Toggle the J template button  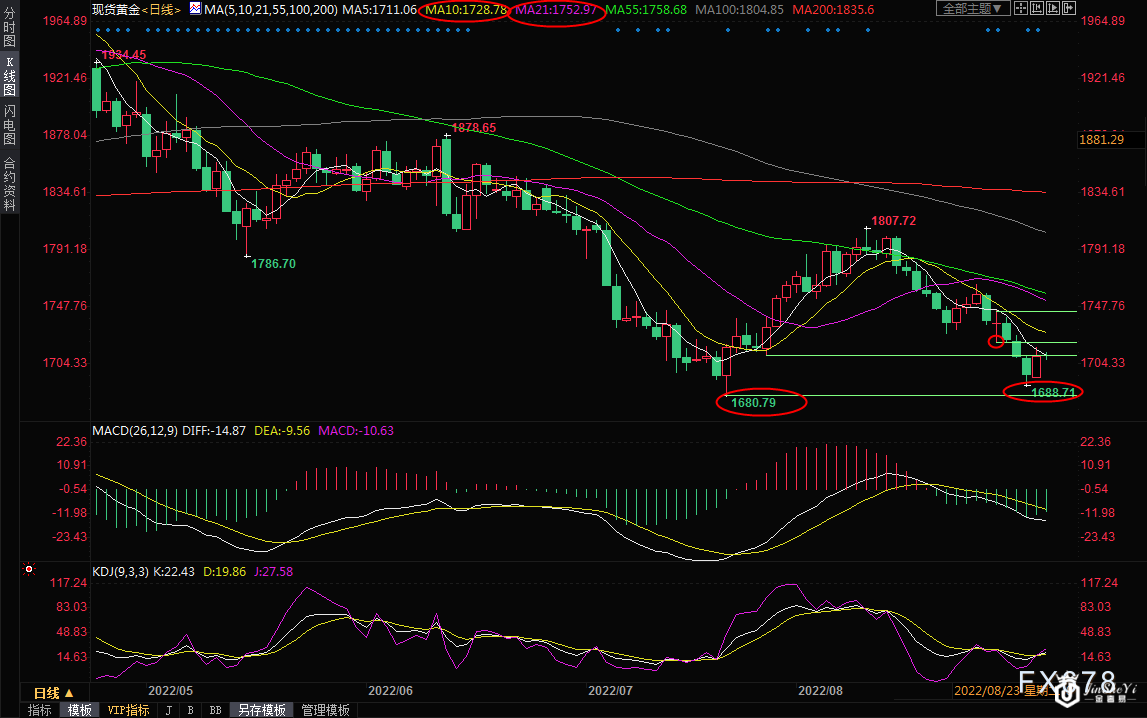[167, 710]
